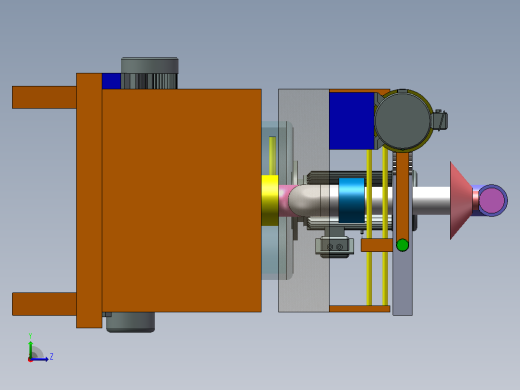Select the large dark blue block beside the round motor
This screenshot has width=520, height=390.
coord(352,121)
